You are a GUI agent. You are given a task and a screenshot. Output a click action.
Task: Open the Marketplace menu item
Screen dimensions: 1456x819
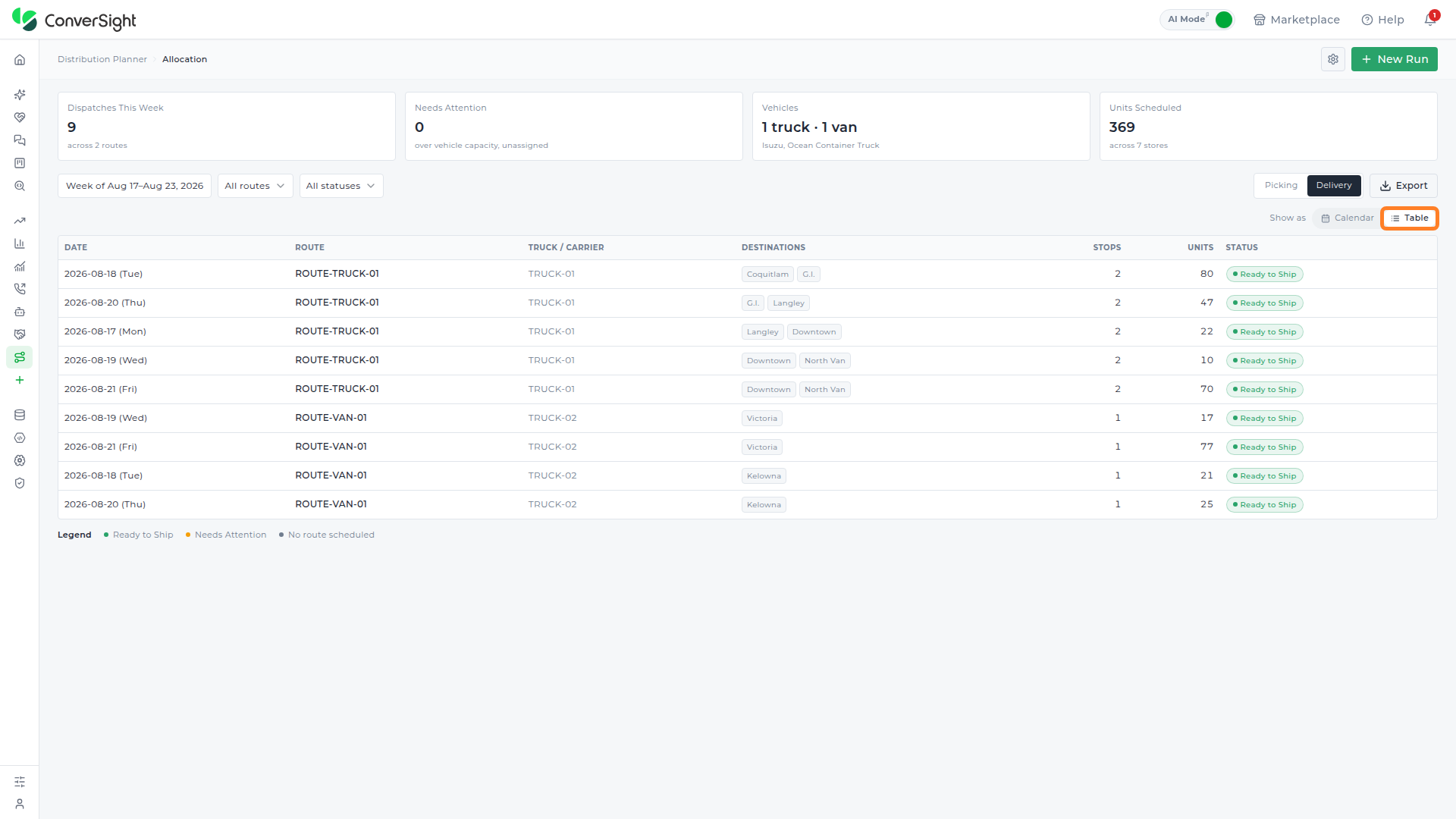coord(1297,20)
